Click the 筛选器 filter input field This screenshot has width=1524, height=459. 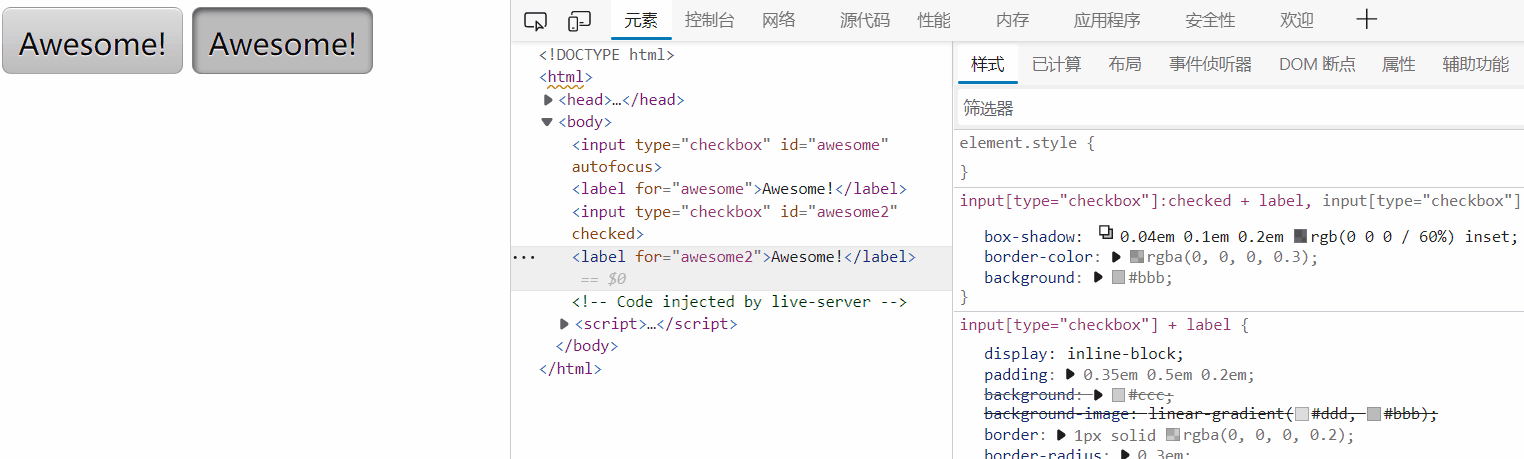1240,107
